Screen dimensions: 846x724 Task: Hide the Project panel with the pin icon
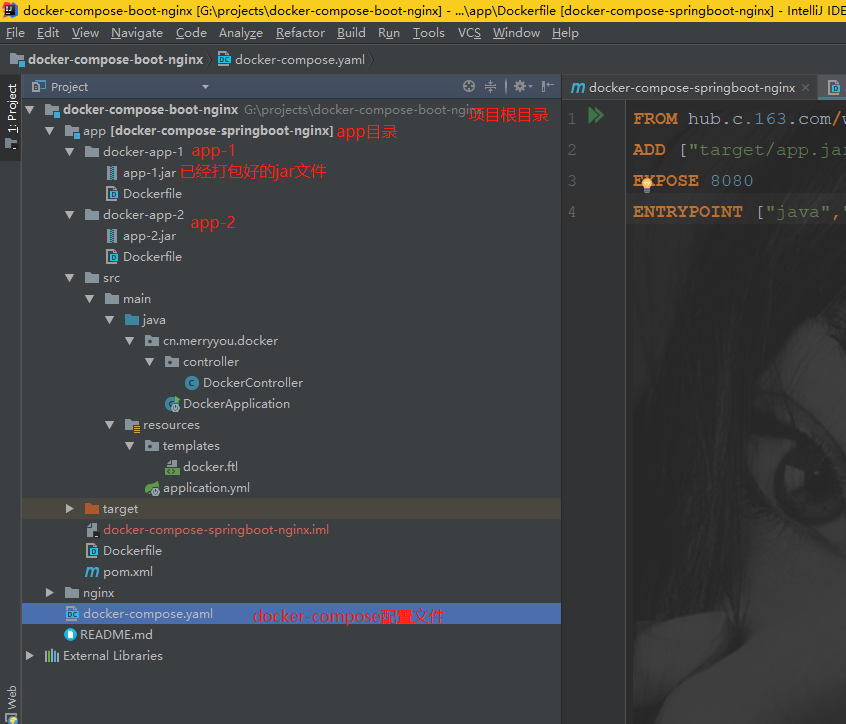(548, 86)
